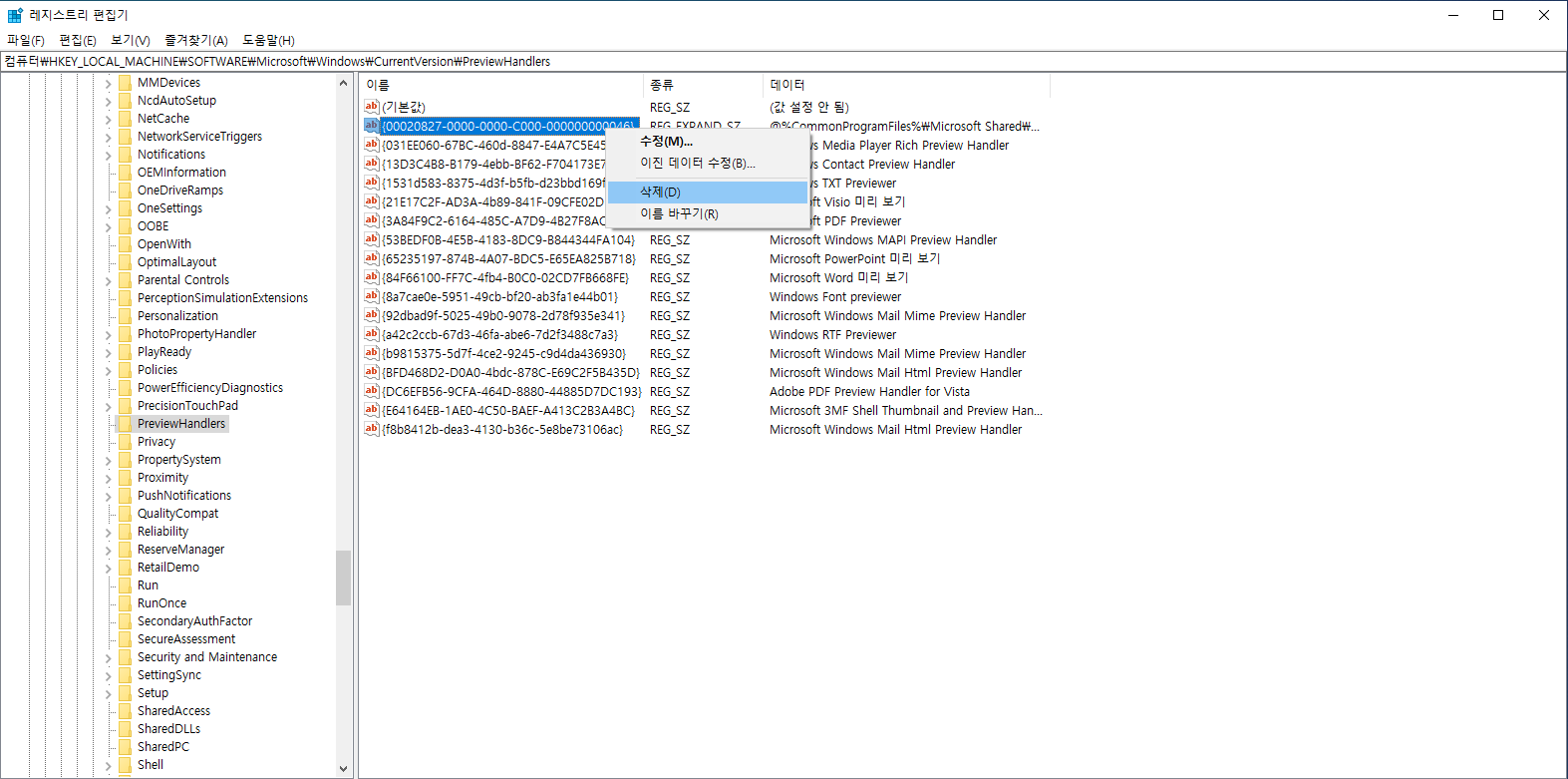The width and height of the screenshot is (1568, 779).
Task: Click 'Microsoft Windows MAPI Preview Handler' data
Action: pos(883,239)
